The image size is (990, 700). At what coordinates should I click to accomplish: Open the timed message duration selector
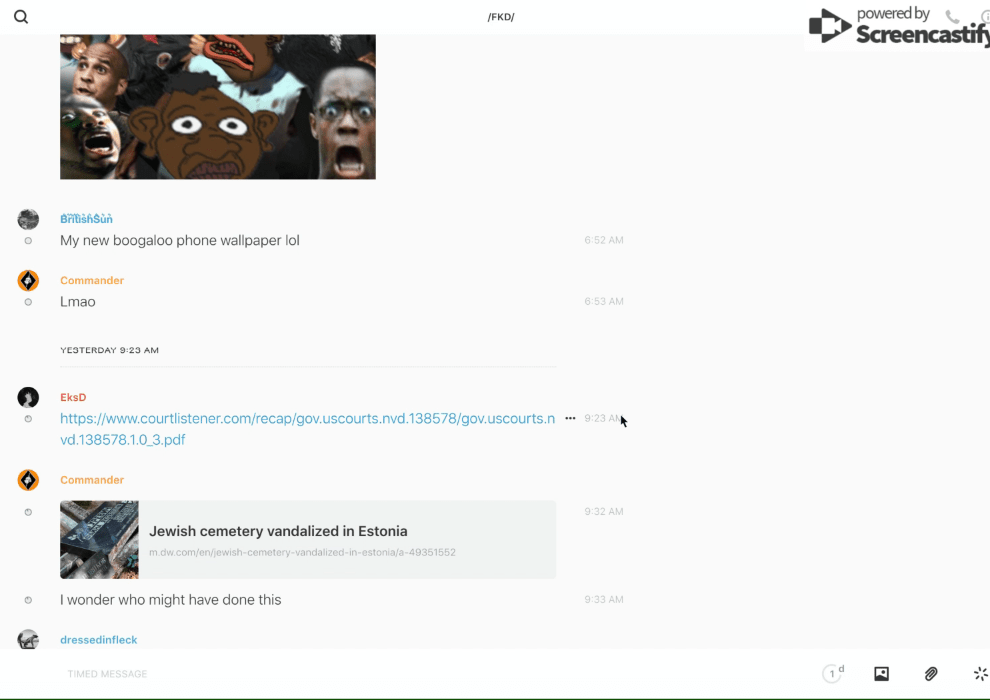click(x=833, y=674)
